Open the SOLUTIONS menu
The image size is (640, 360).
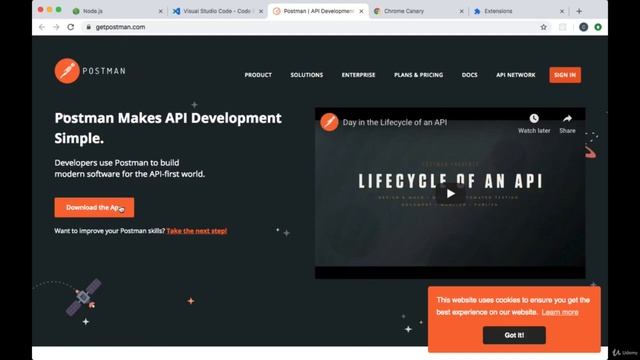tap(307, 75)
